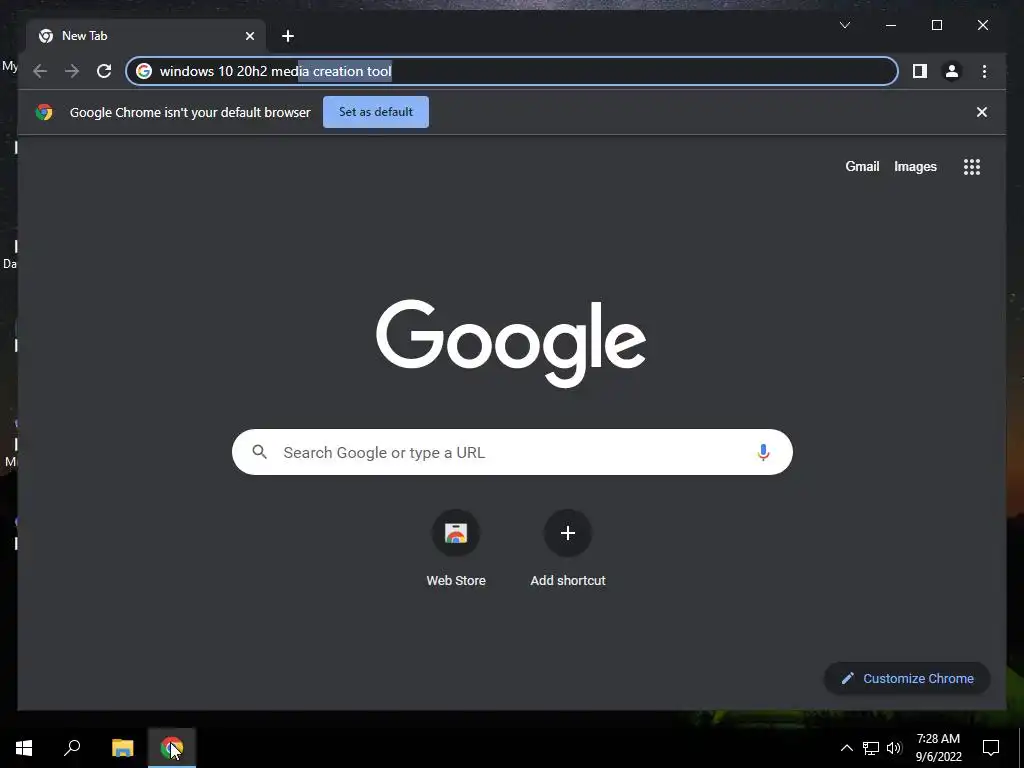Image resolution: width=1024 pixels, height=768 pixels.
Task: Open the Gmail link
Action: pos(862,167)
